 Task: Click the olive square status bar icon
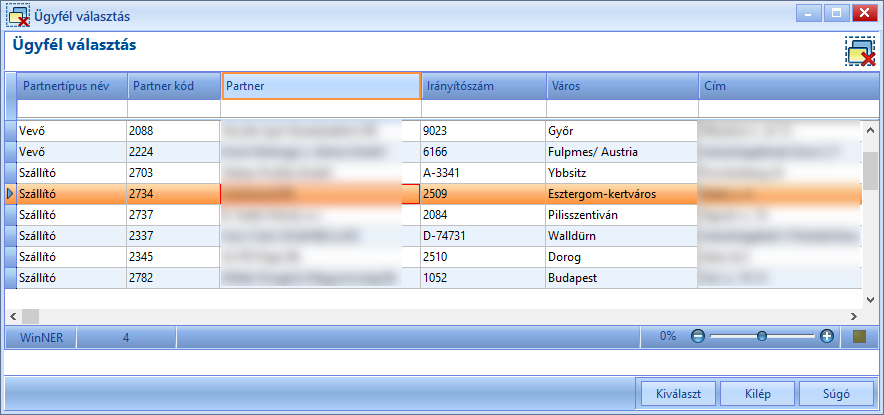point(859,337)
